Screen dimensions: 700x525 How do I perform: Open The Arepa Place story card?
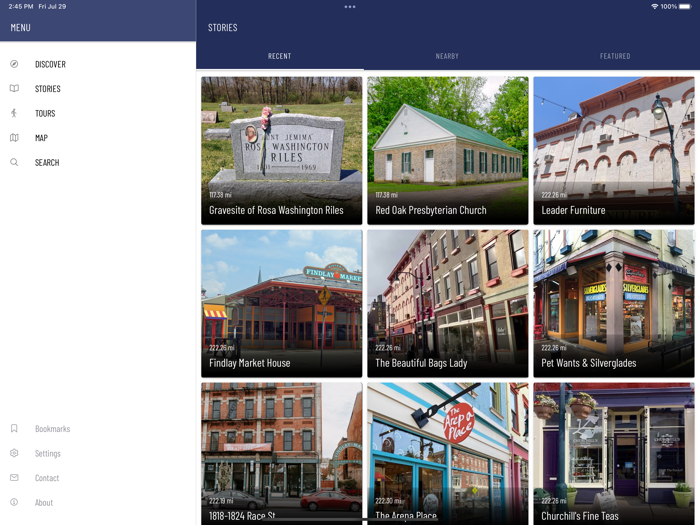pyautogui.click(x=448, y=454)
